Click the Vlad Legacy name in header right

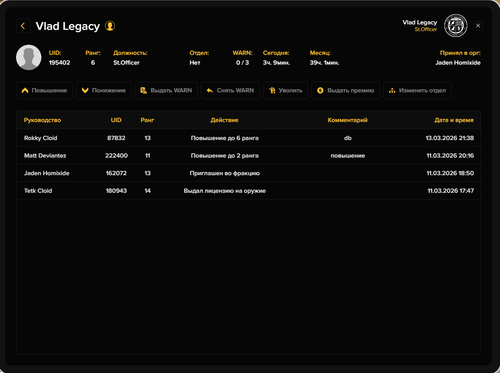coord(420,22)
